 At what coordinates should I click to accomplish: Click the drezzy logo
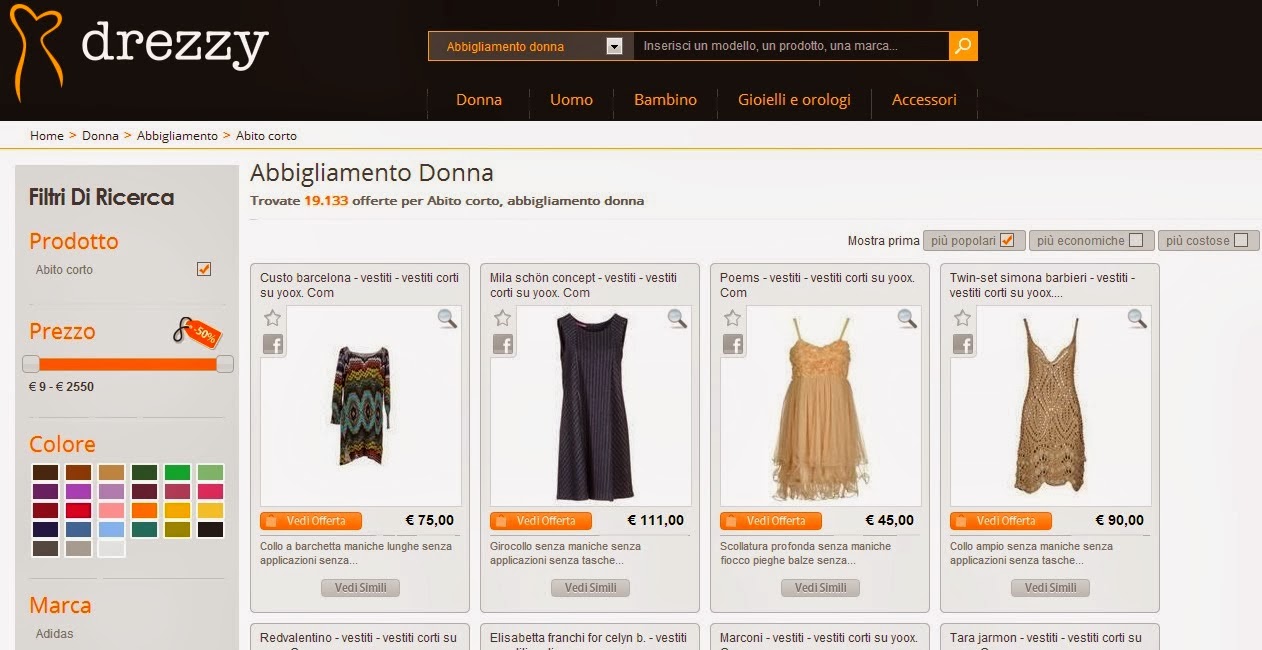pos(140,52)
